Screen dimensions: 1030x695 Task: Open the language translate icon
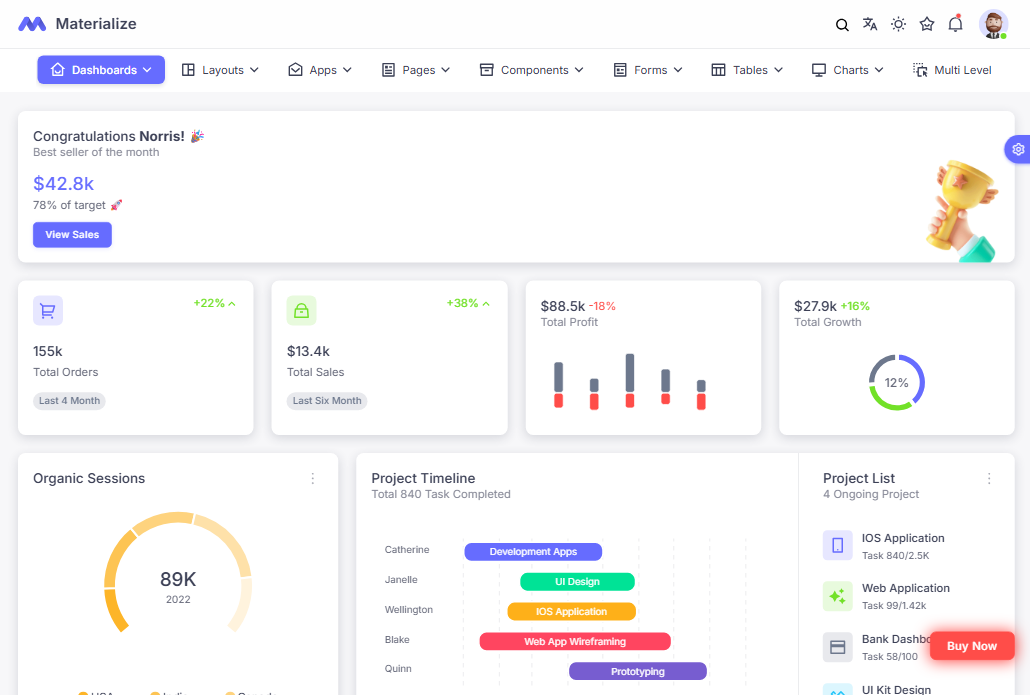point(870,24)
